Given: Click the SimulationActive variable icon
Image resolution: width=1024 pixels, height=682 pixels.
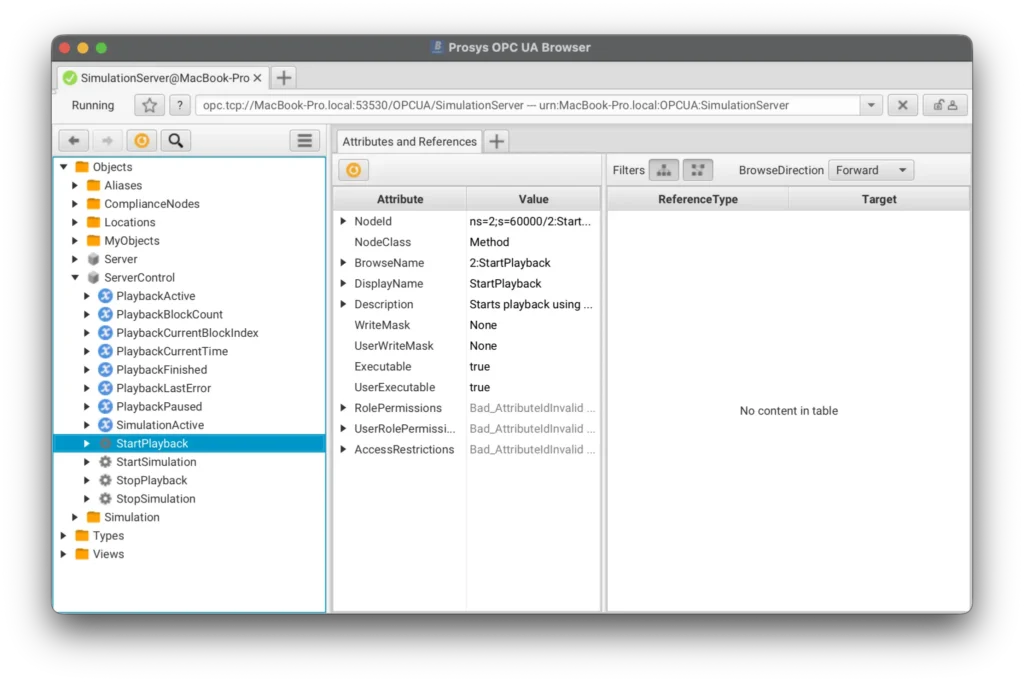Looking at the screenshot, I should (105, 425).
